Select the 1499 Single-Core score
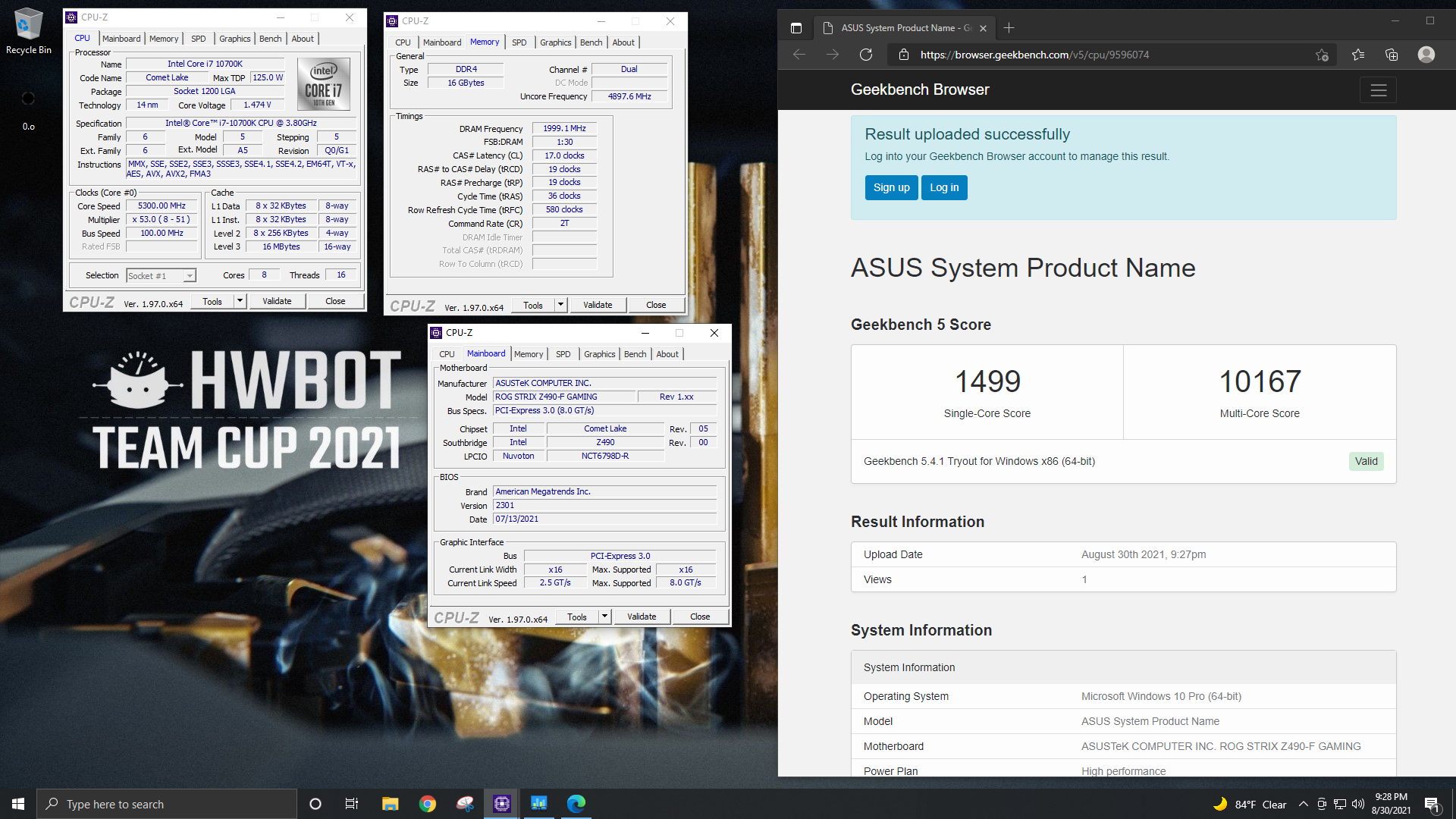Image resolution: width=1456 pixels, height=819 pixels. [x=987, y=381]
